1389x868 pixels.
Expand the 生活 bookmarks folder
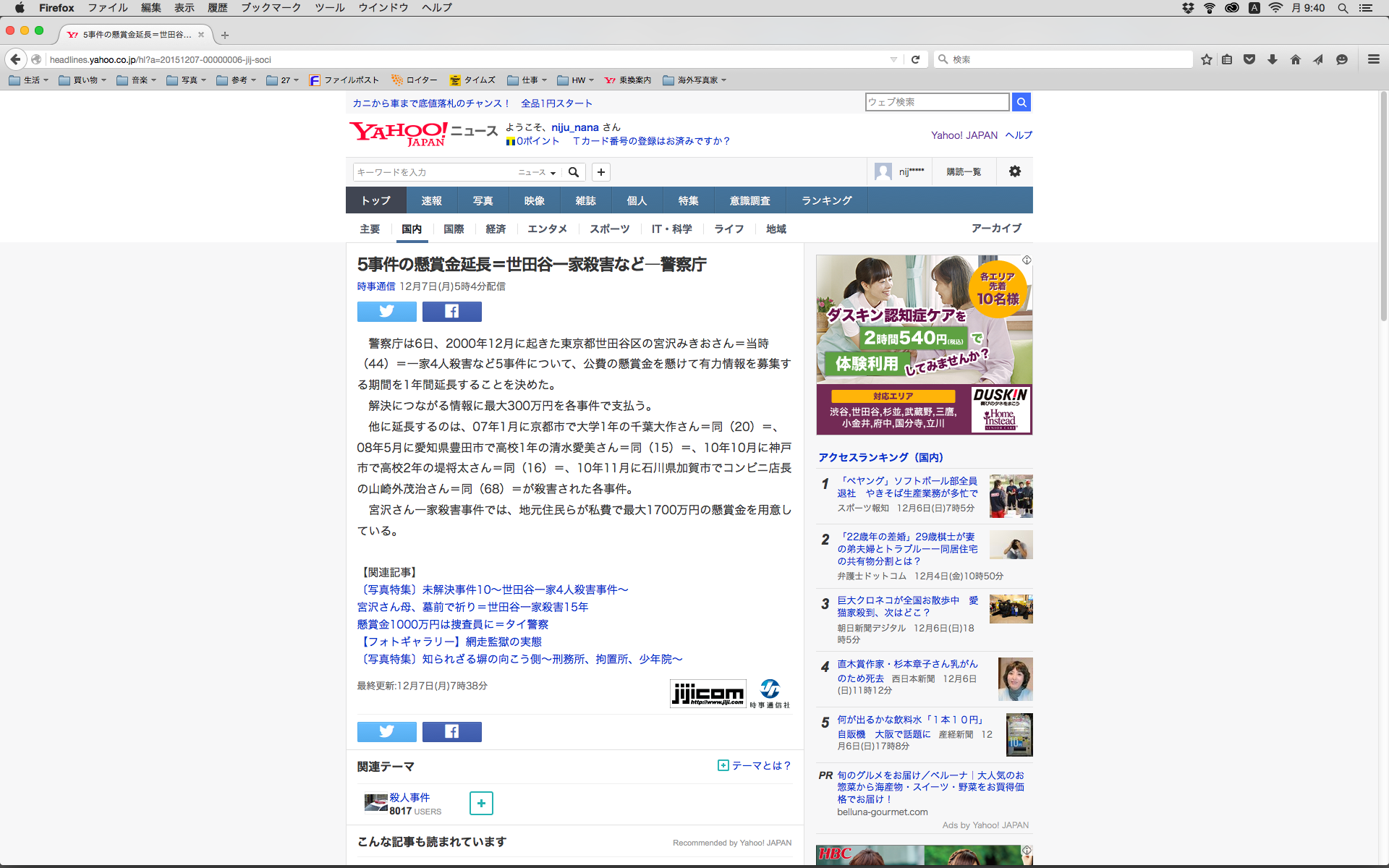(x=29, y=80)
